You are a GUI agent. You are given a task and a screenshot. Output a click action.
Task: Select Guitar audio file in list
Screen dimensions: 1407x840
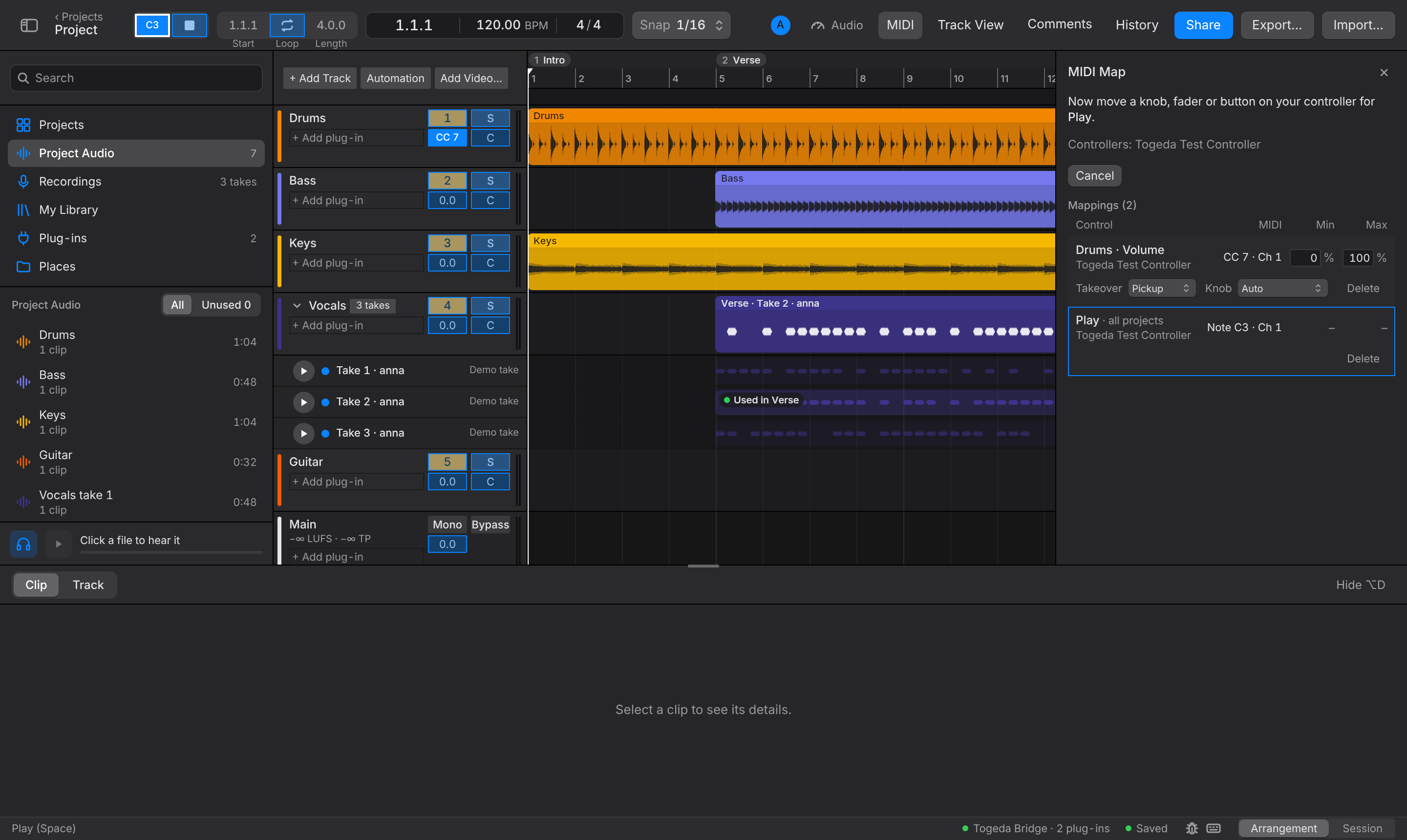(136, 462)
